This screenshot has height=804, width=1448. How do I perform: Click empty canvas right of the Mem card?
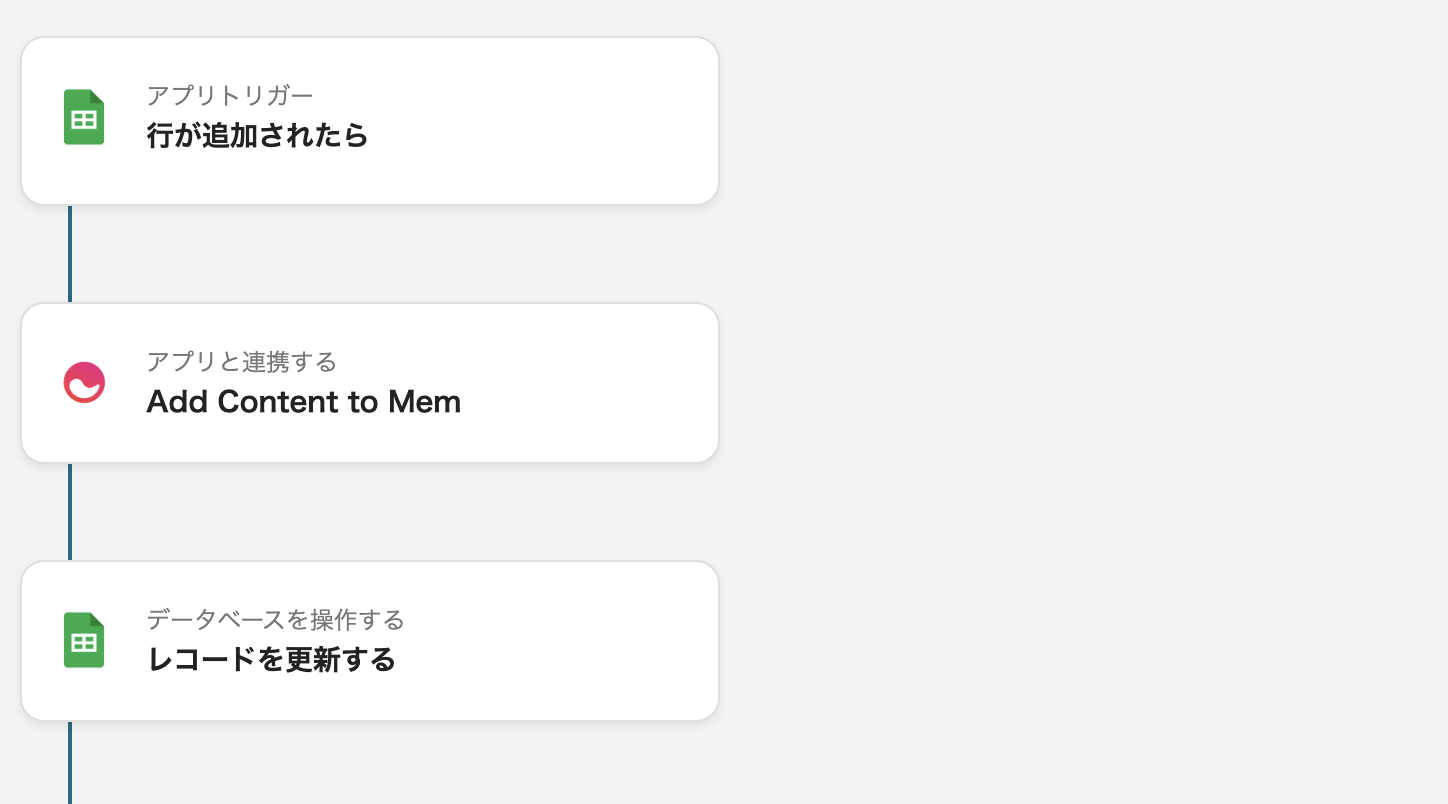1050,383
